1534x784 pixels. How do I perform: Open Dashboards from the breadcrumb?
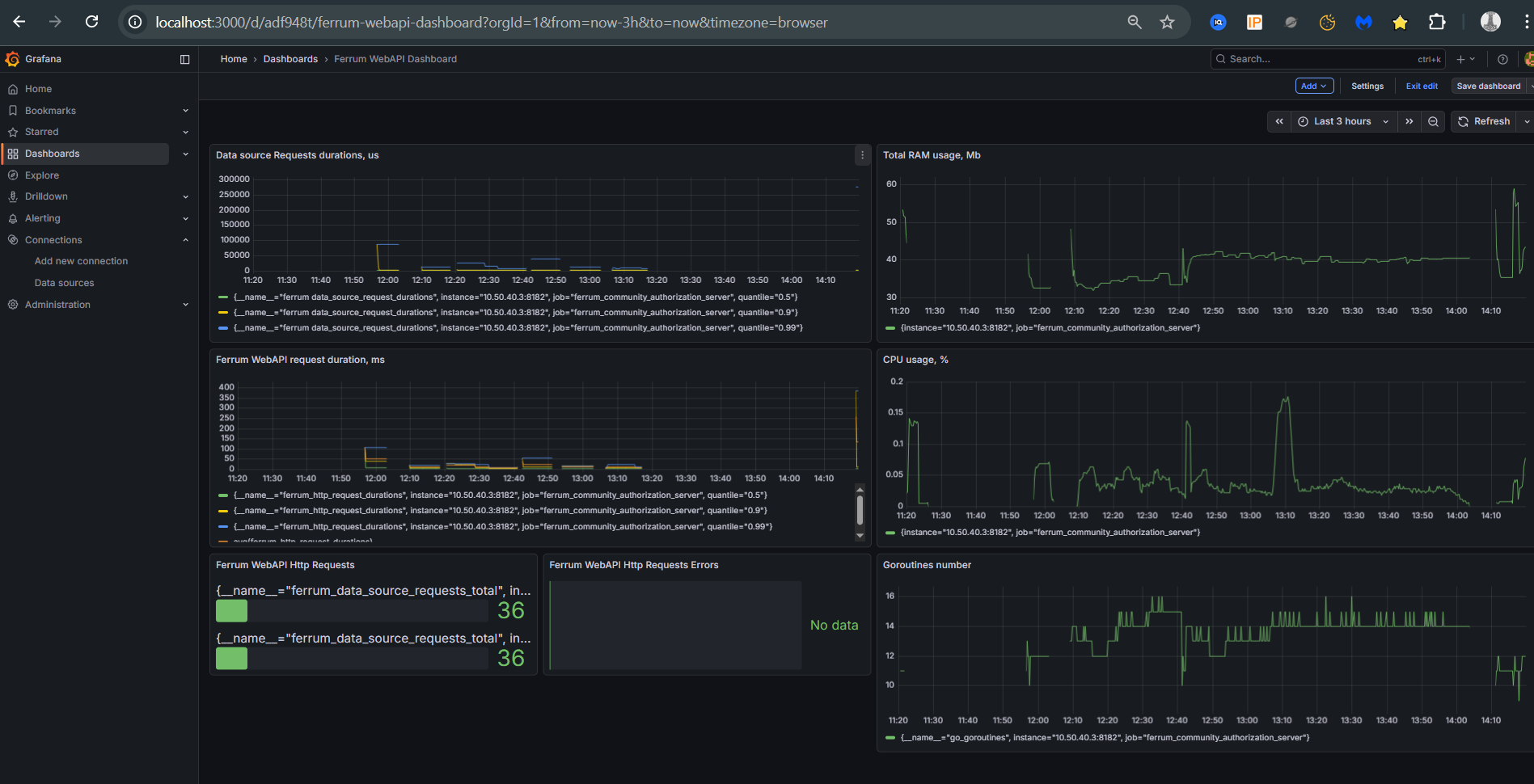pyautogui.click(x=290, y=58)
